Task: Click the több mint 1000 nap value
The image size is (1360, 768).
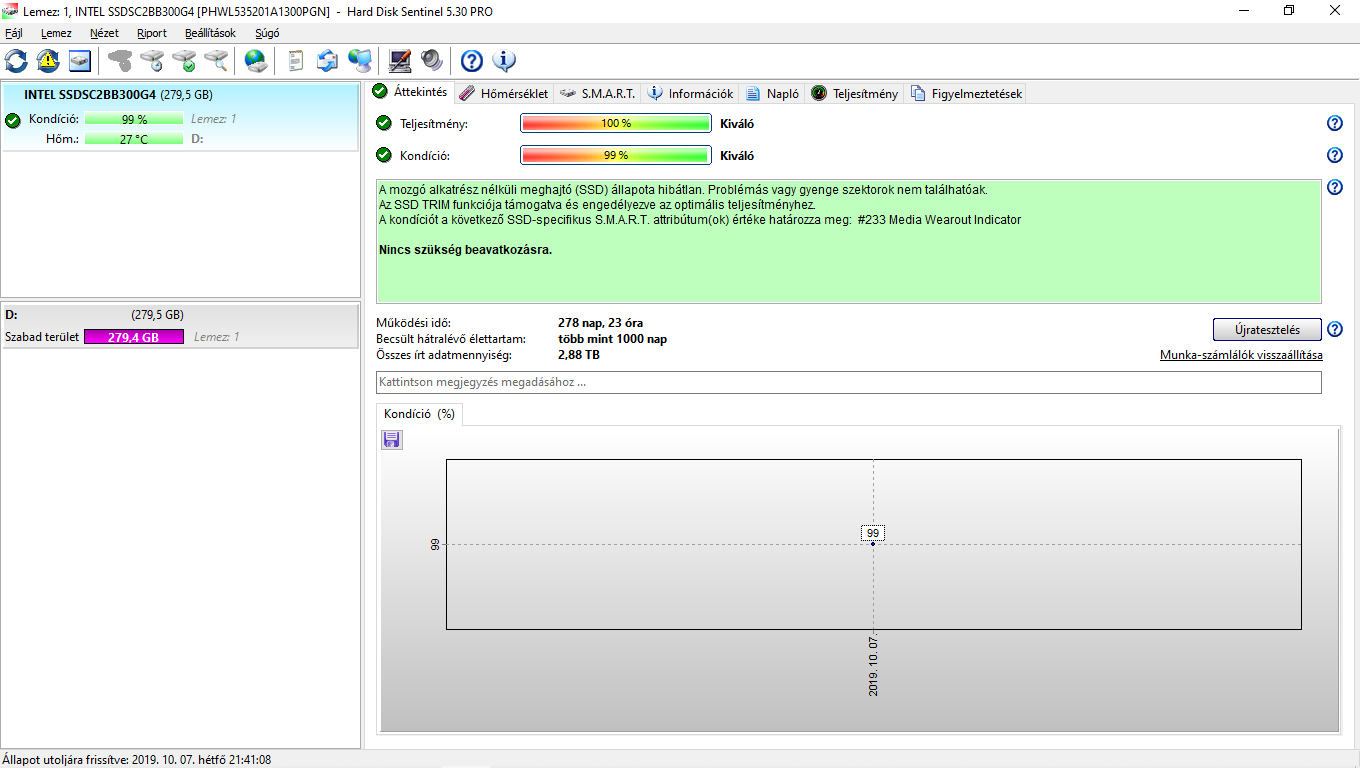Action: pyautogui.click(x=612, y=339)
